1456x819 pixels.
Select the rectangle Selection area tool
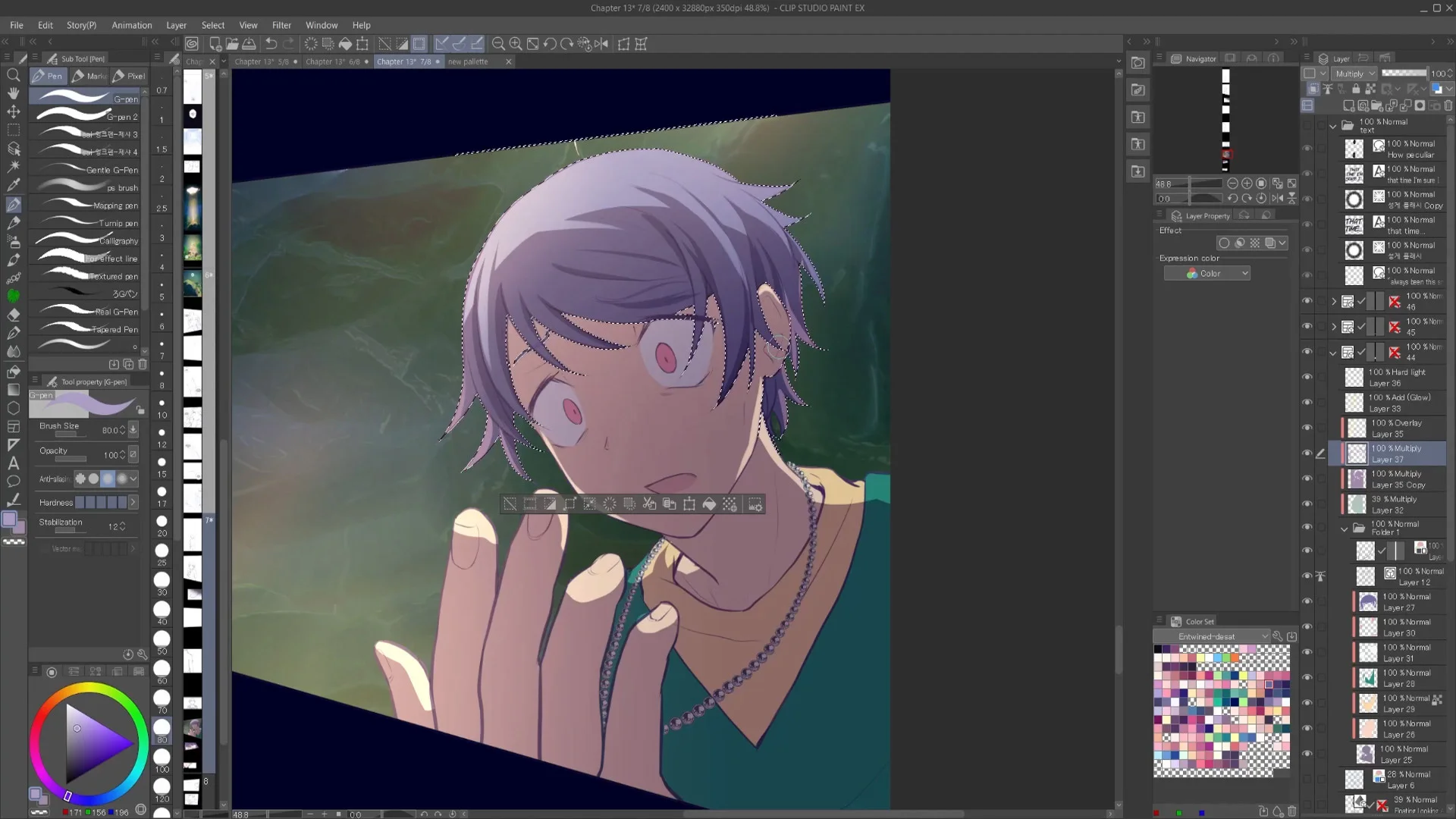[x=14, y=130]
